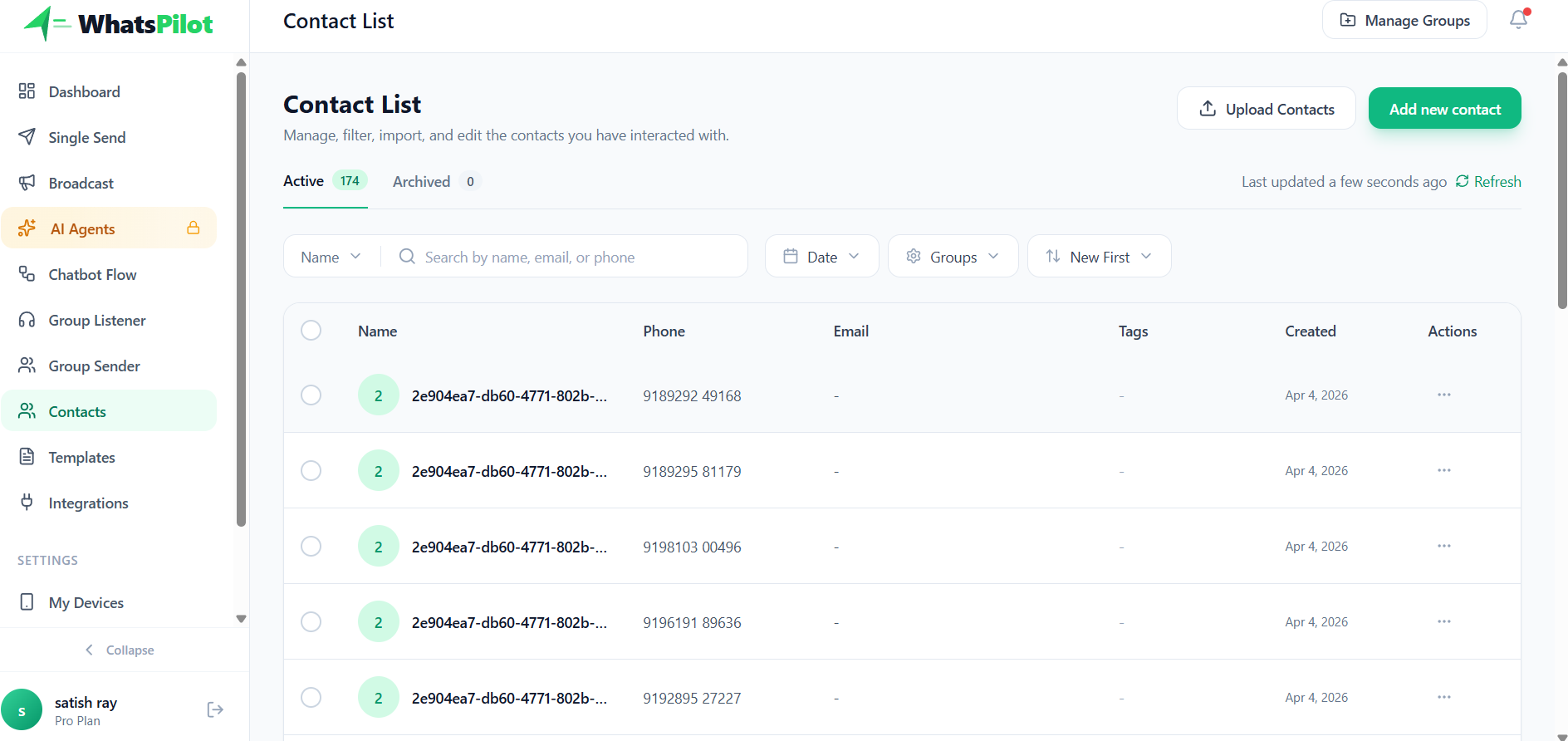Open Group Listener page

pyautogui.click(x=109, y=320)
